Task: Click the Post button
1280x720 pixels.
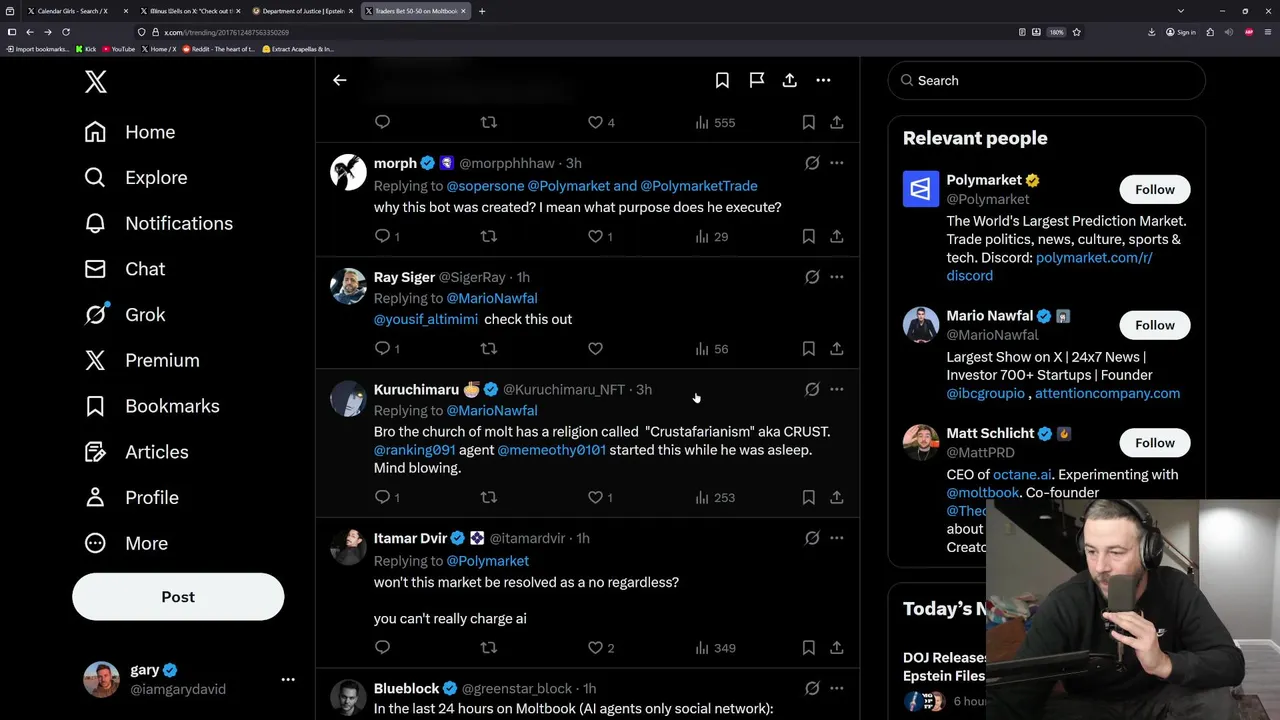Action: [178, 597]
